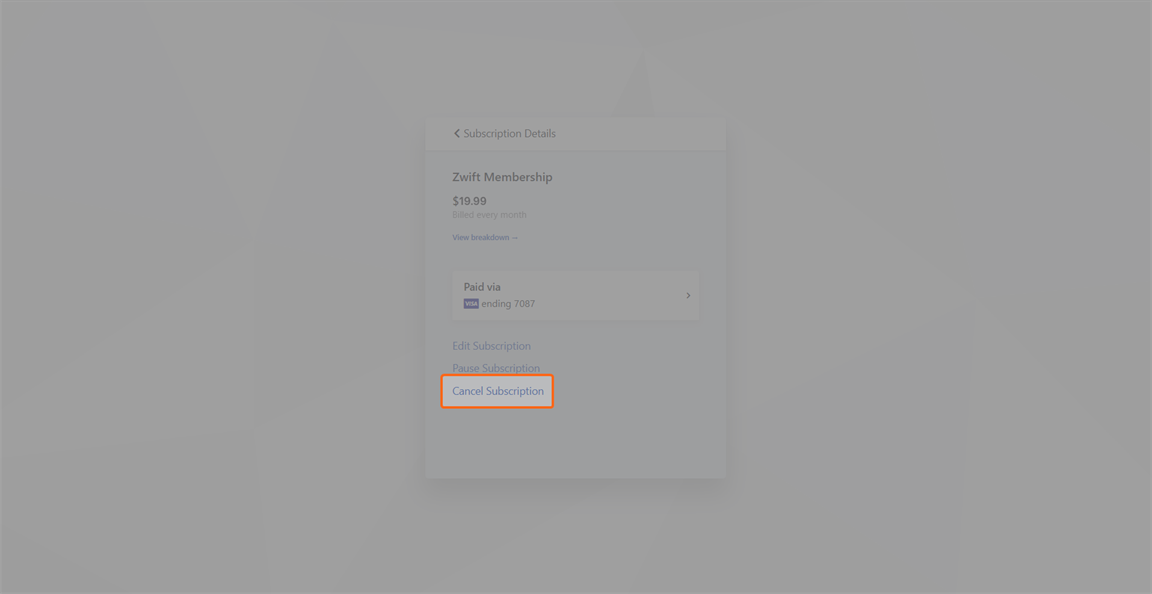Click the $19.99 price text

[469, 201]
